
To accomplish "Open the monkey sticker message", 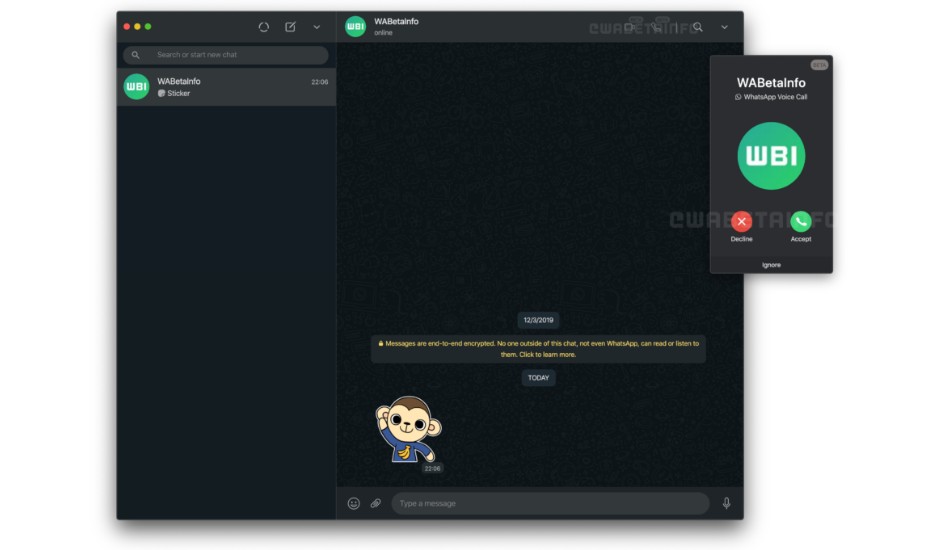I will (408, 429).
